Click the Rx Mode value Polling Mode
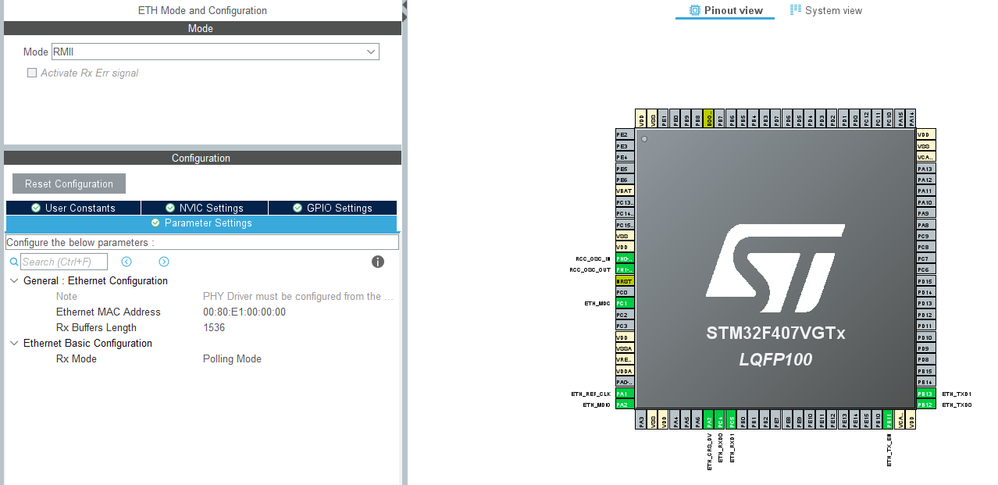Viewport: 998px width, 485px height. pyautogui.click(x=232, y=359)
